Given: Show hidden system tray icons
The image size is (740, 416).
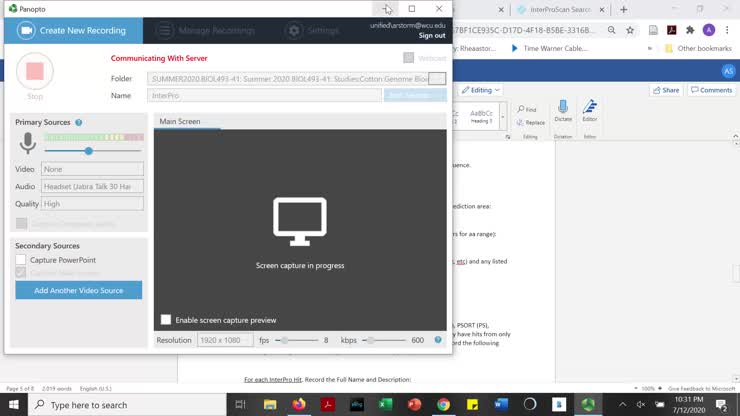Looking at the screenshot, I should coord(622,405).
